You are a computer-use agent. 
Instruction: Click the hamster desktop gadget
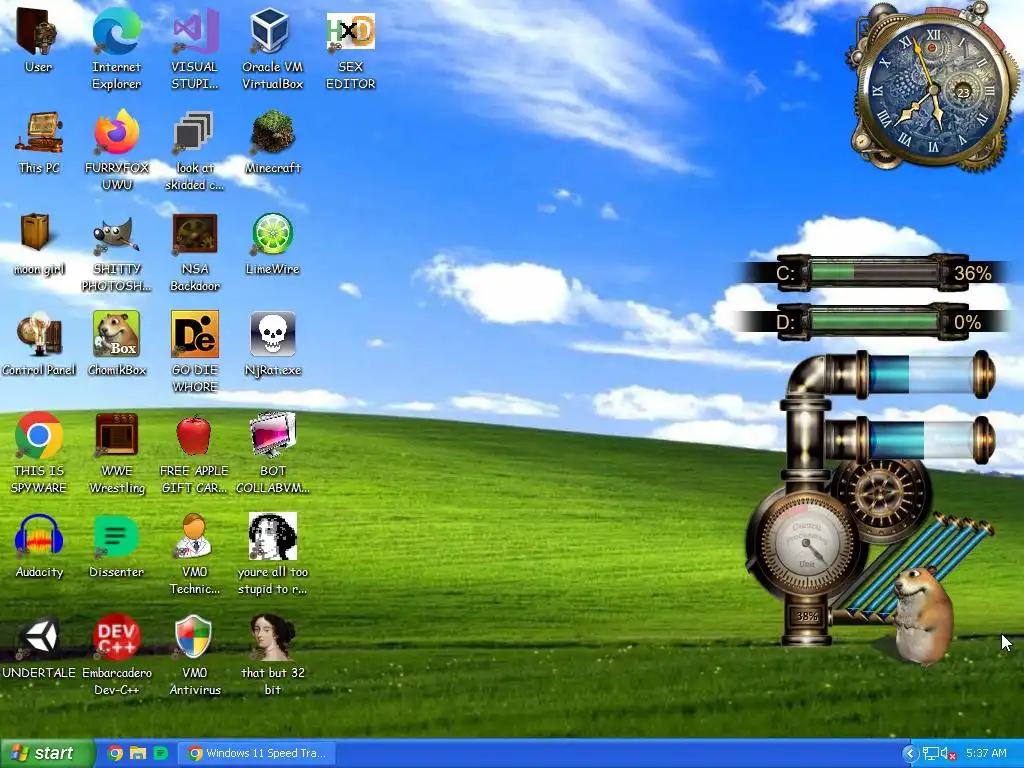coord(922,615)
